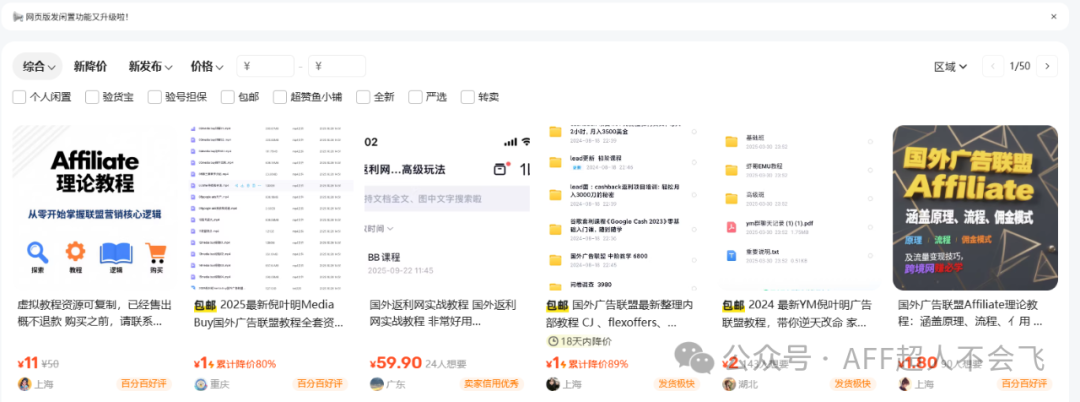Open the file-list thumbnail of 倪叶明Media Buy listing
The height and width of the screenshot is (402, 1080).
pos(271,208)
